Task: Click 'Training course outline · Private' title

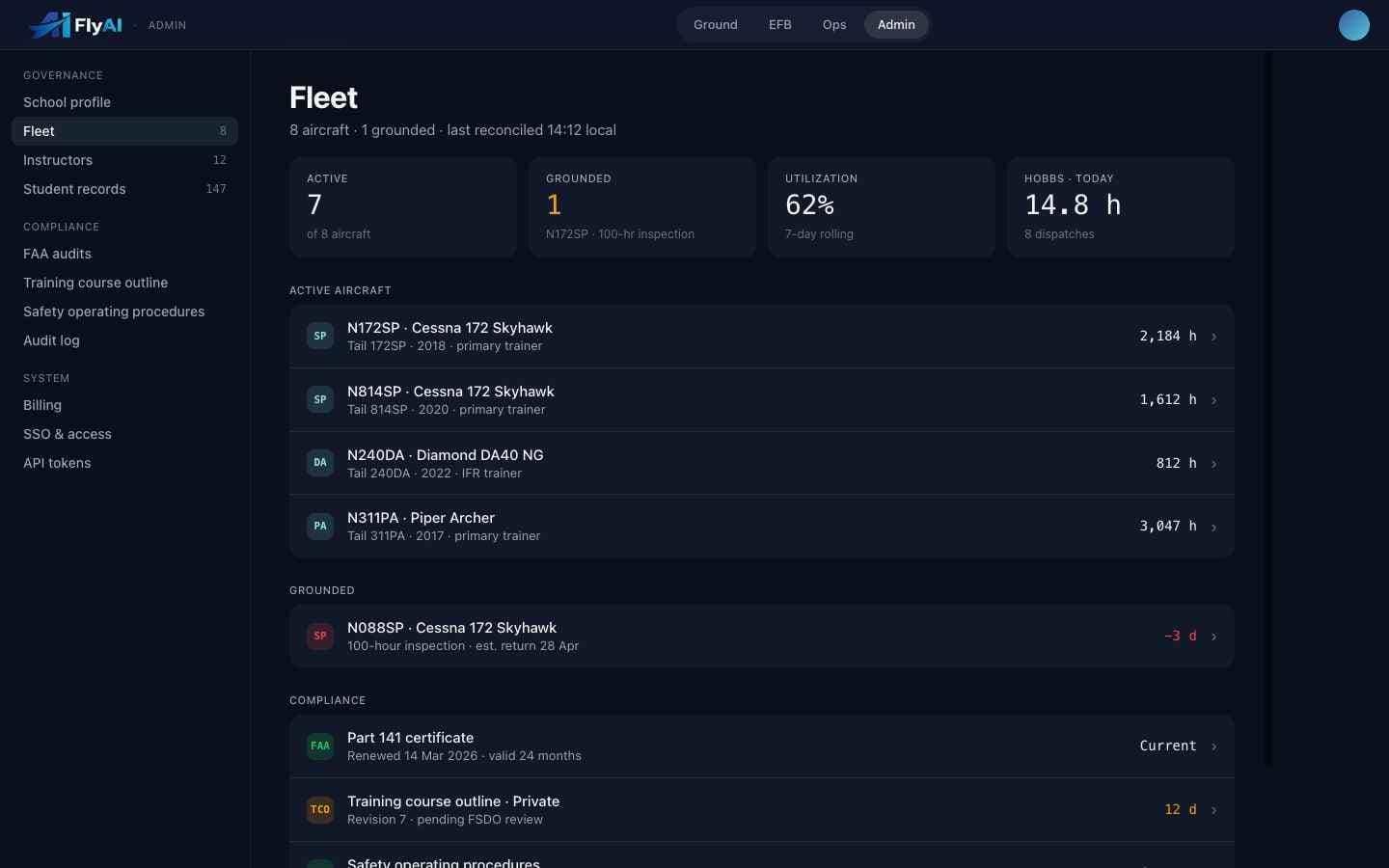Action: pos(453,801)
